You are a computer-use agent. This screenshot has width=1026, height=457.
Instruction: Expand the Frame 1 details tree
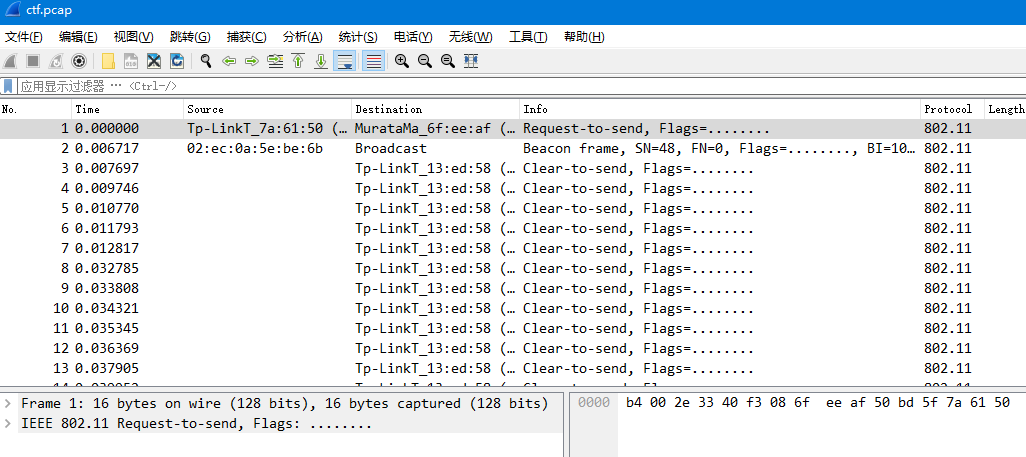click(x=7, y=403)
